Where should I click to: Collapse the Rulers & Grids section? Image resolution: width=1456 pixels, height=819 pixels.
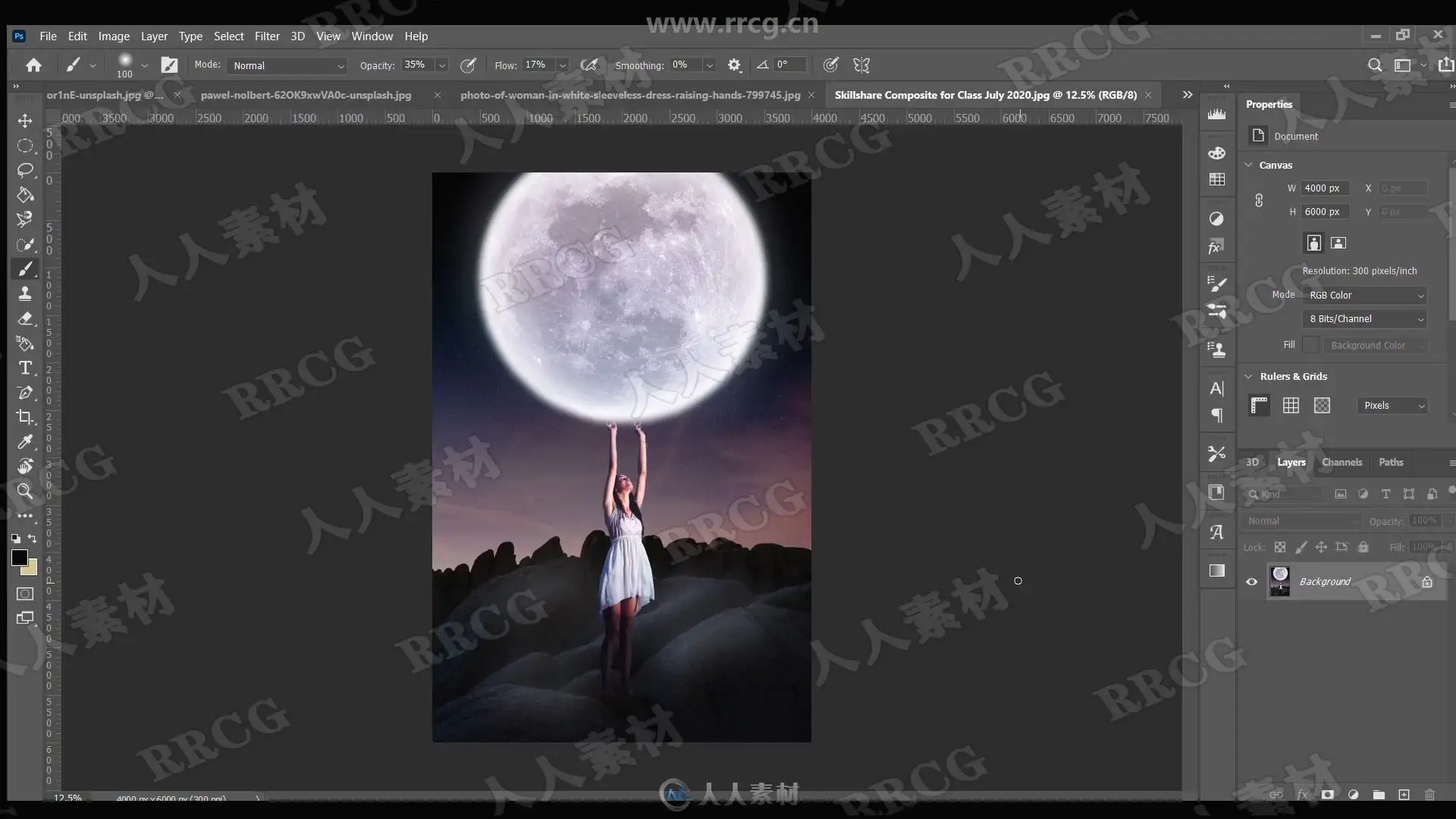[1248, 376]
